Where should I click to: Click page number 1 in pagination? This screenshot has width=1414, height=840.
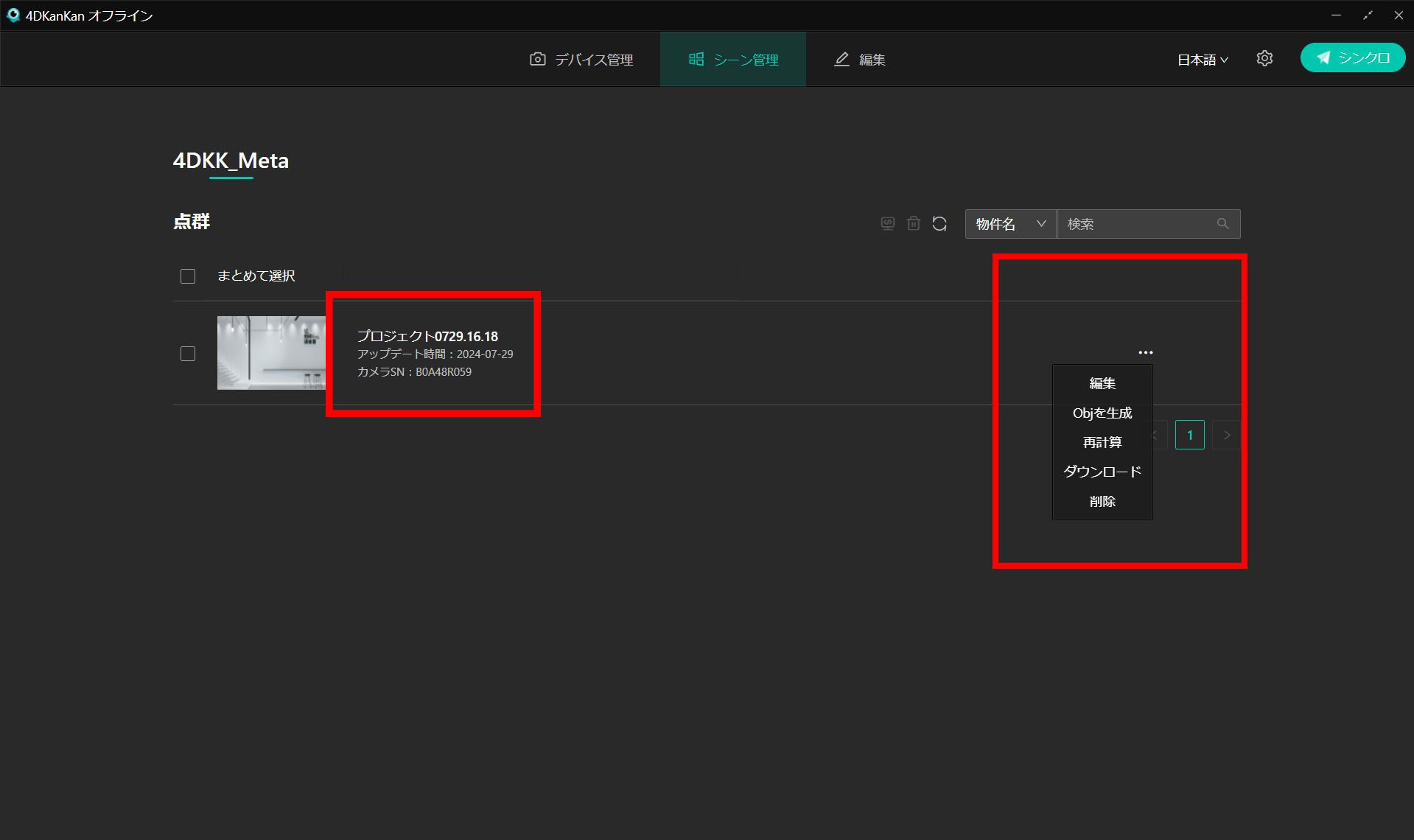click(x=1189, y=435)
